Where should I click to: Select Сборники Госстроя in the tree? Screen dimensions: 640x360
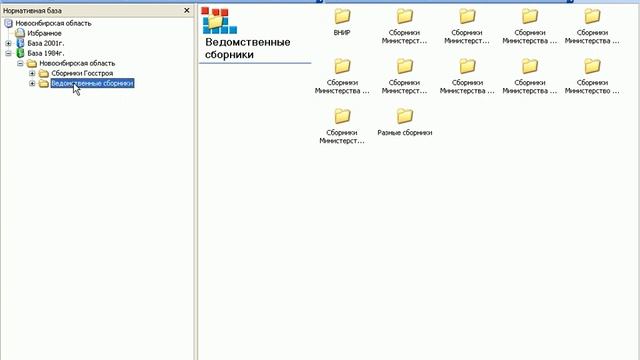(82, 73)
